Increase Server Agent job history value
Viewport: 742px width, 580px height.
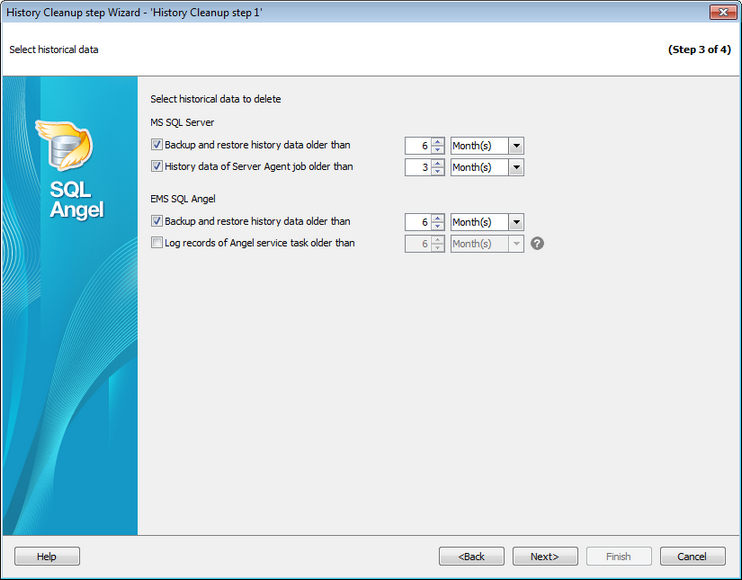click(x=438, y=163)
